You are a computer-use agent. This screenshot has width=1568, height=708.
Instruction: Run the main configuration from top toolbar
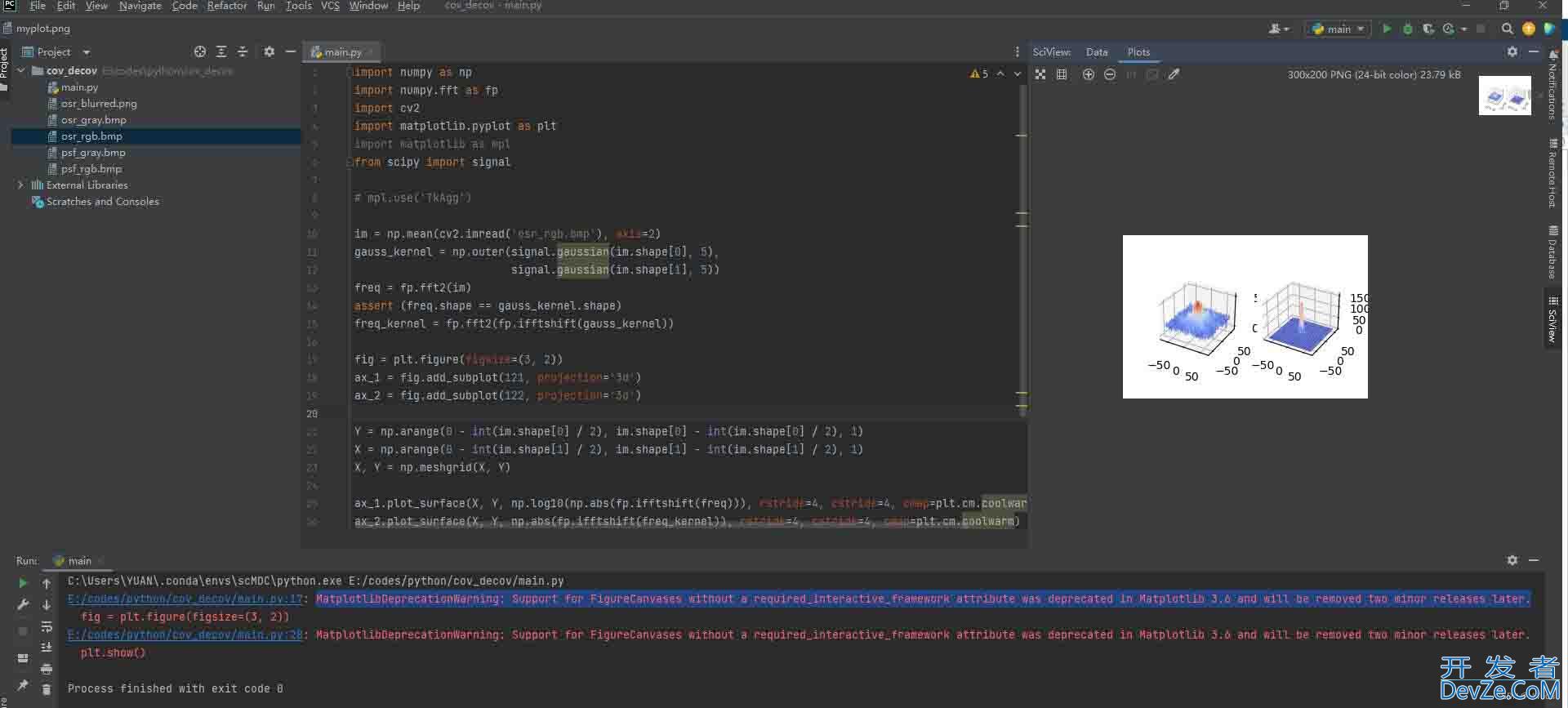pos(1386,29)
